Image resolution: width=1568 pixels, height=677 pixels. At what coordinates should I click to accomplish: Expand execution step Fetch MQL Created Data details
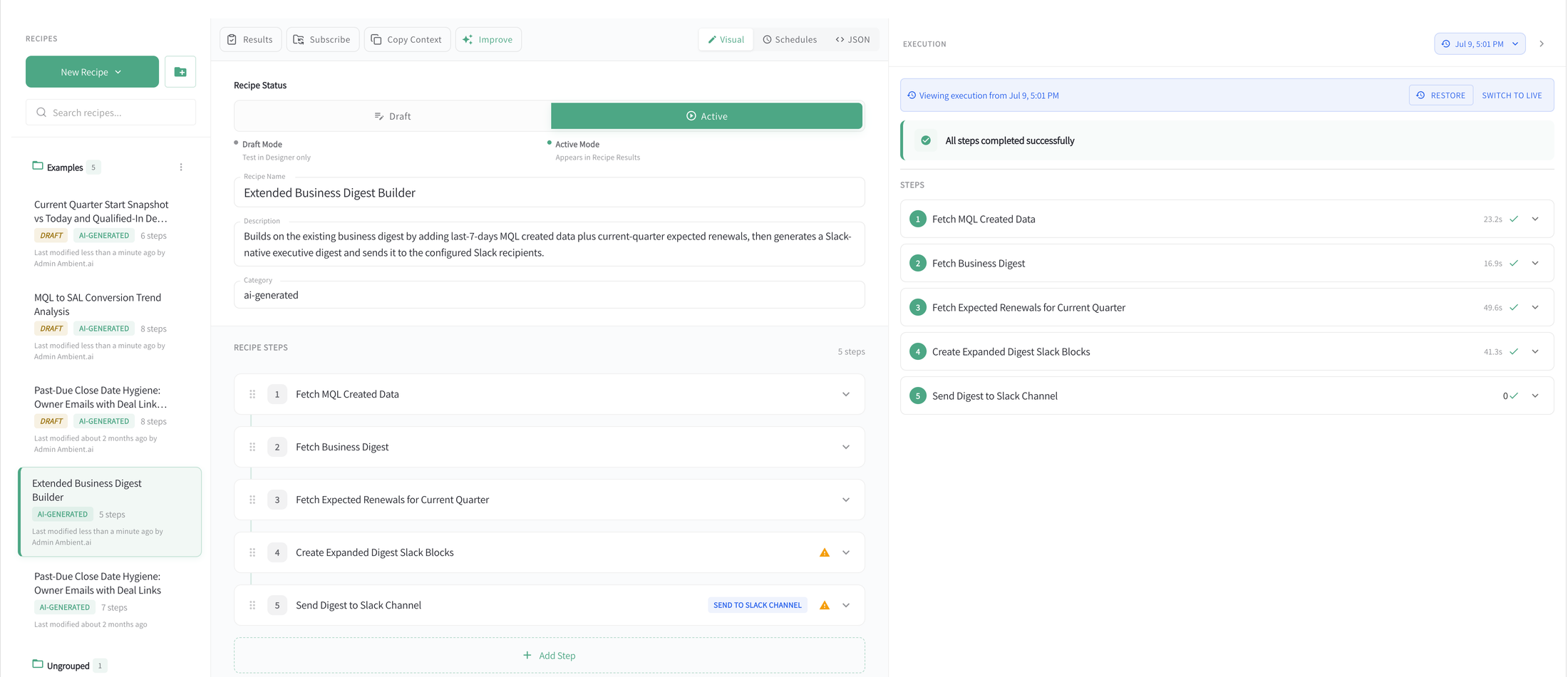[x=1535, y=219]
